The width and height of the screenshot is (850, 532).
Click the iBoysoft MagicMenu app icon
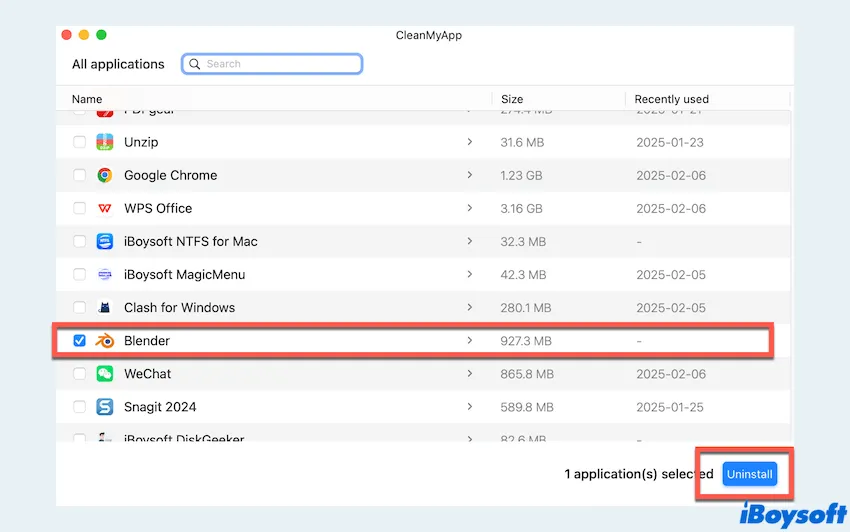click(x=105, y=274)
